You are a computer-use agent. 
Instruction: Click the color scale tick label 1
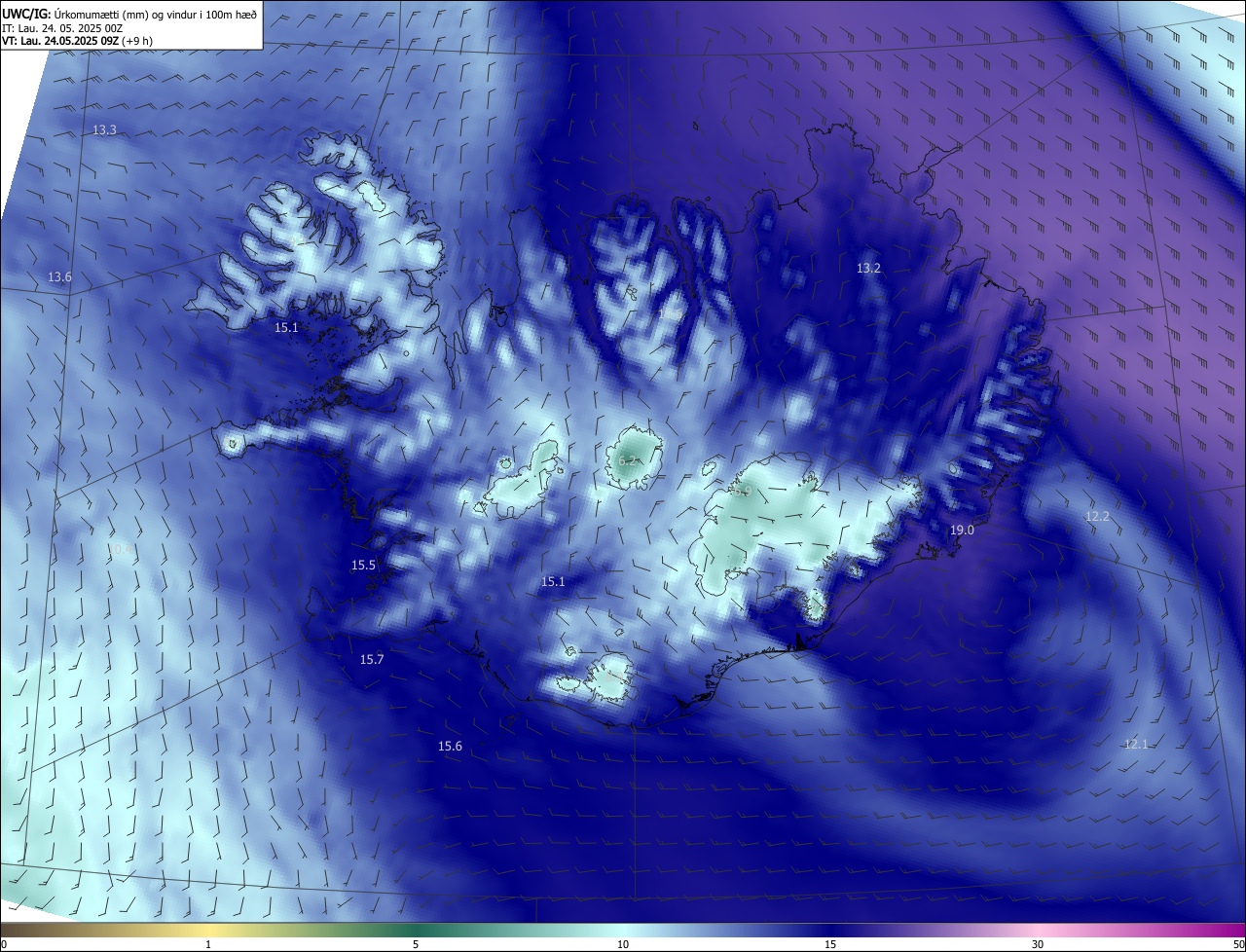coord(208,944)
